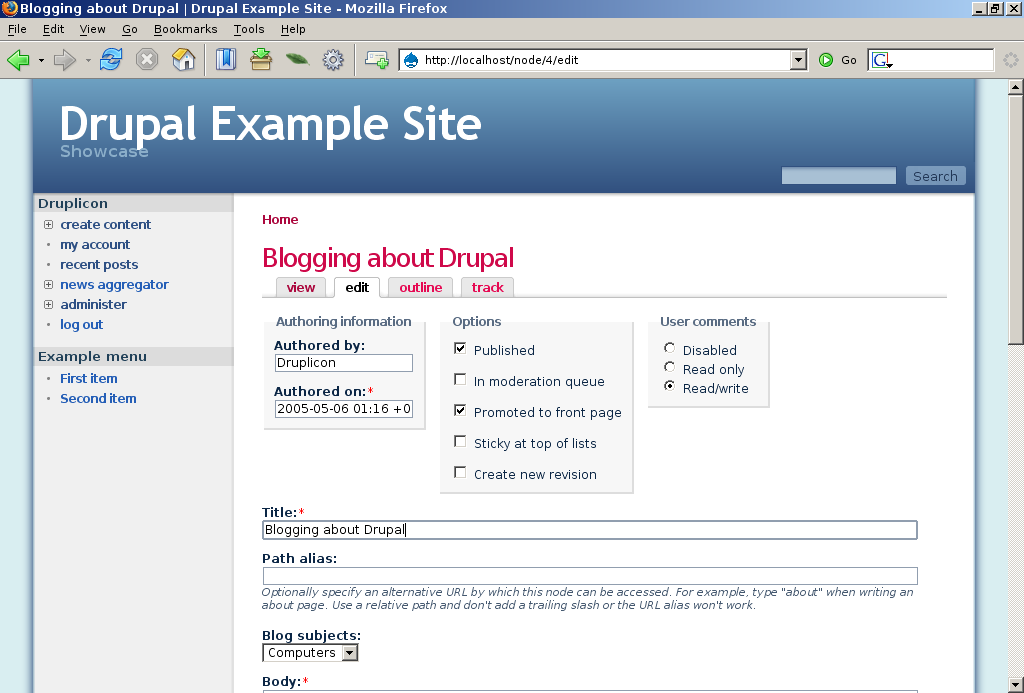Click the Title input field

pos(590,530)
